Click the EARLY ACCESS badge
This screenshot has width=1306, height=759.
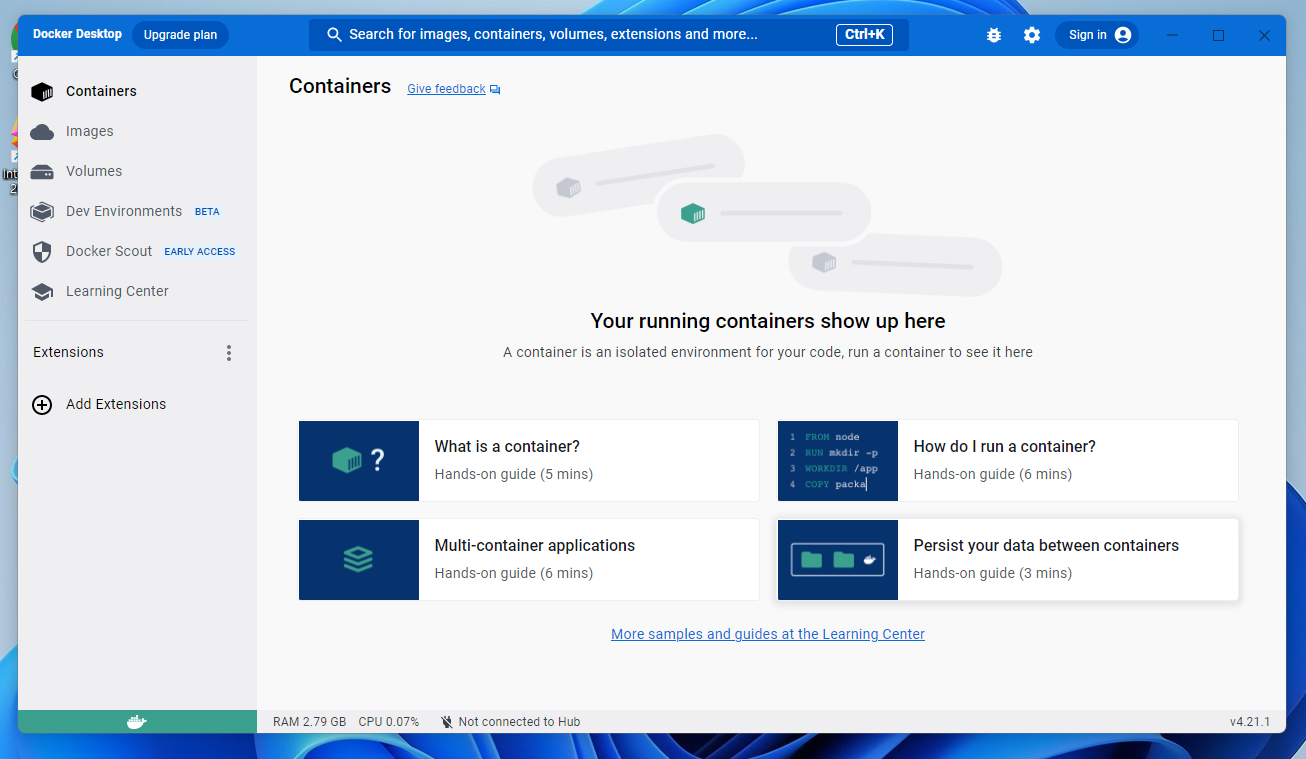click(x=200, y=252)
